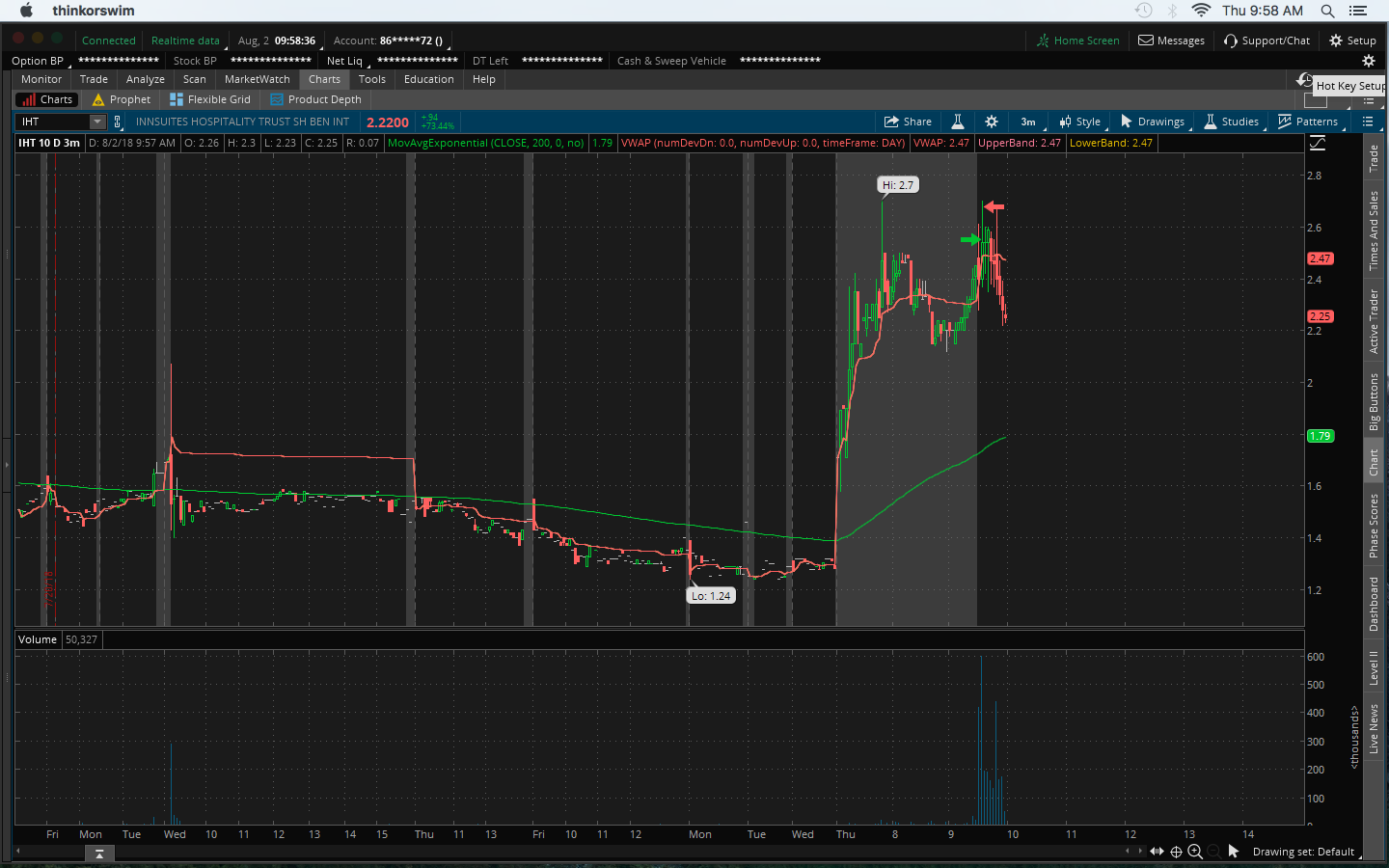
Task: Click the gear icon below Setup
Action: pyautogui.click(x=1368, y=61)
